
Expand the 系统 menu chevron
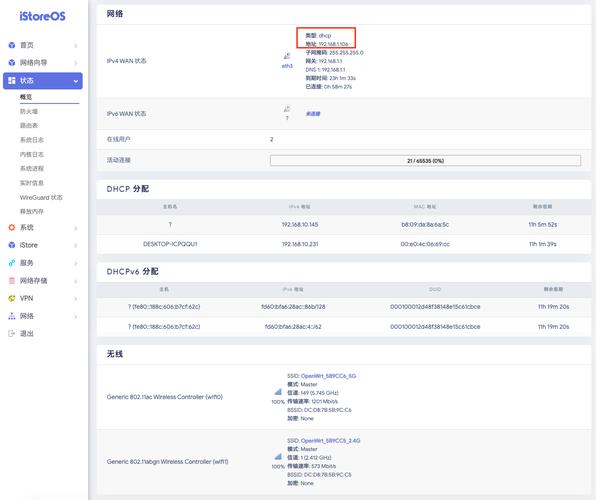(76, 228)
